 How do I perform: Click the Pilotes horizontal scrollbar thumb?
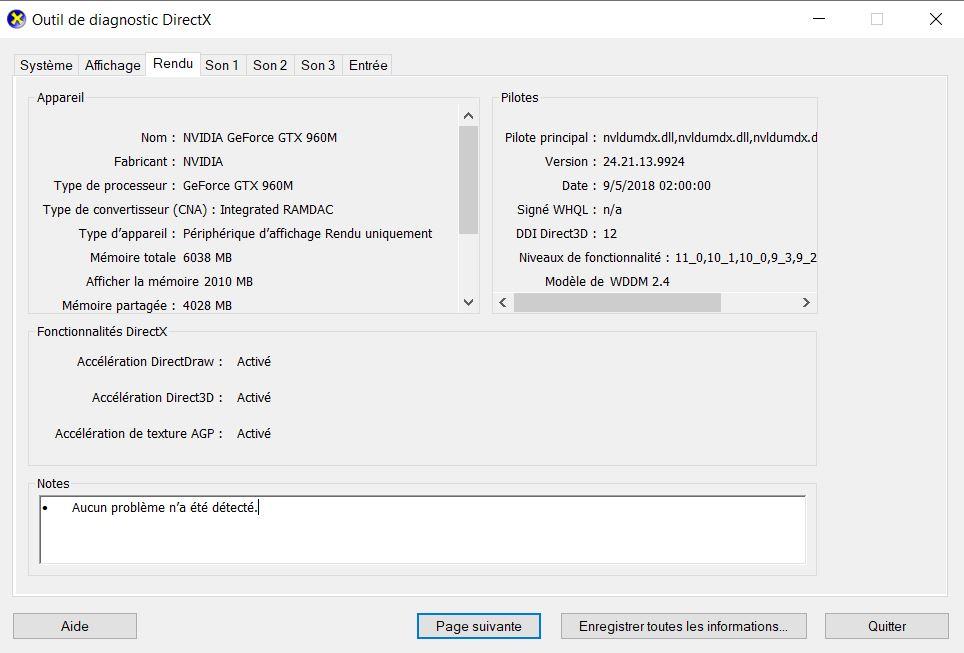tap(617, 303)
